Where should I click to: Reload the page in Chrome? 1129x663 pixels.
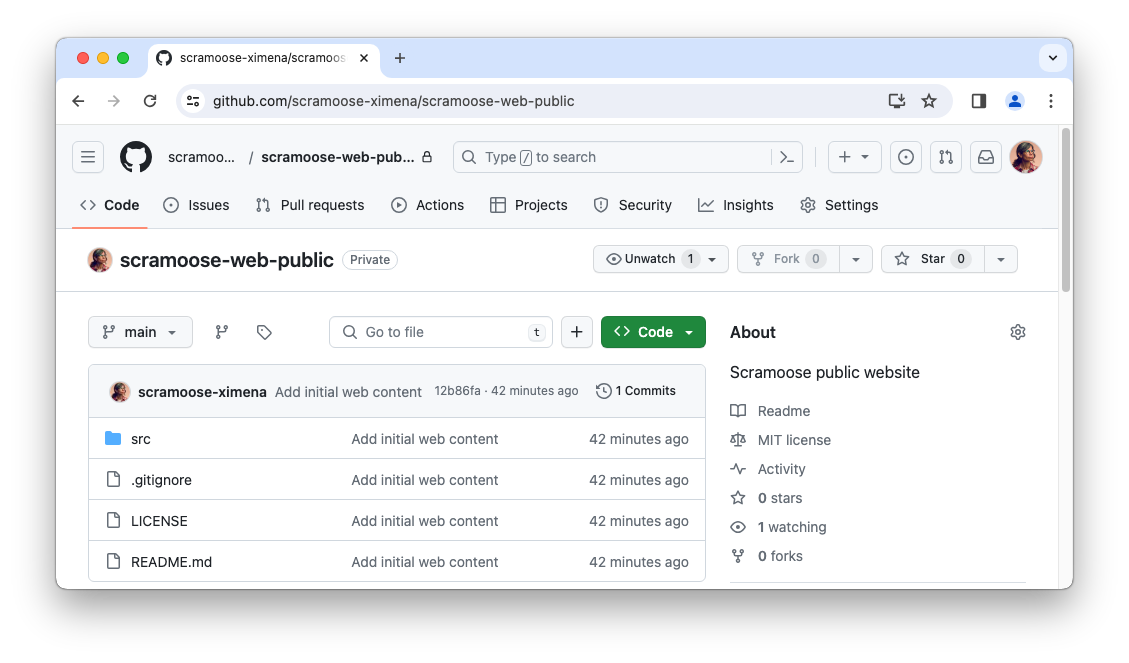(150, 101)
